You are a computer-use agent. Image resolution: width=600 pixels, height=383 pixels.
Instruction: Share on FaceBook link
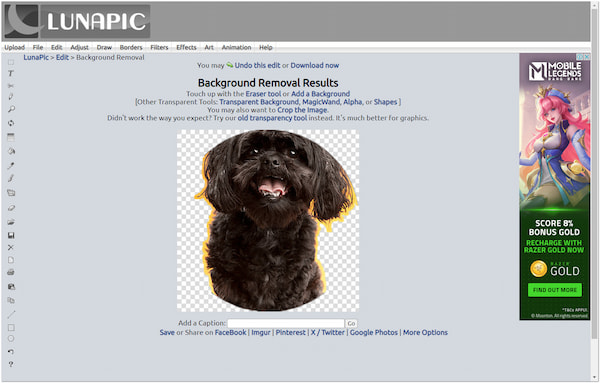pyautogui.click(x=230, y=332)
